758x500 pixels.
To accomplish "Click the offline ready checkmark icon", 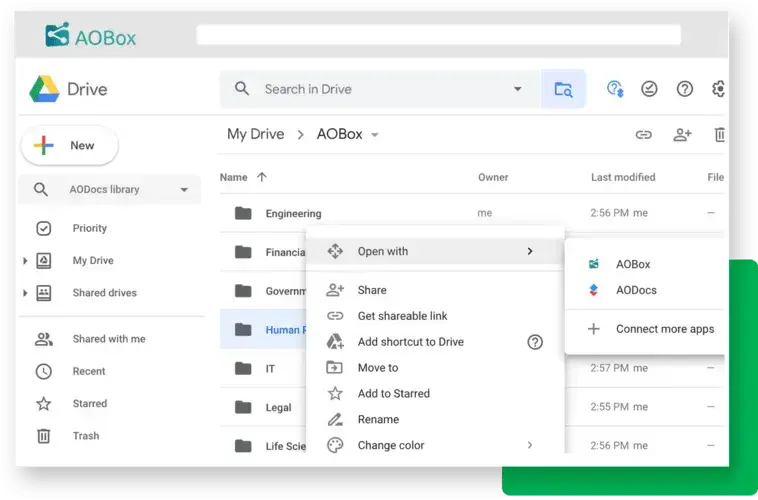I will [x=650, y=89].
